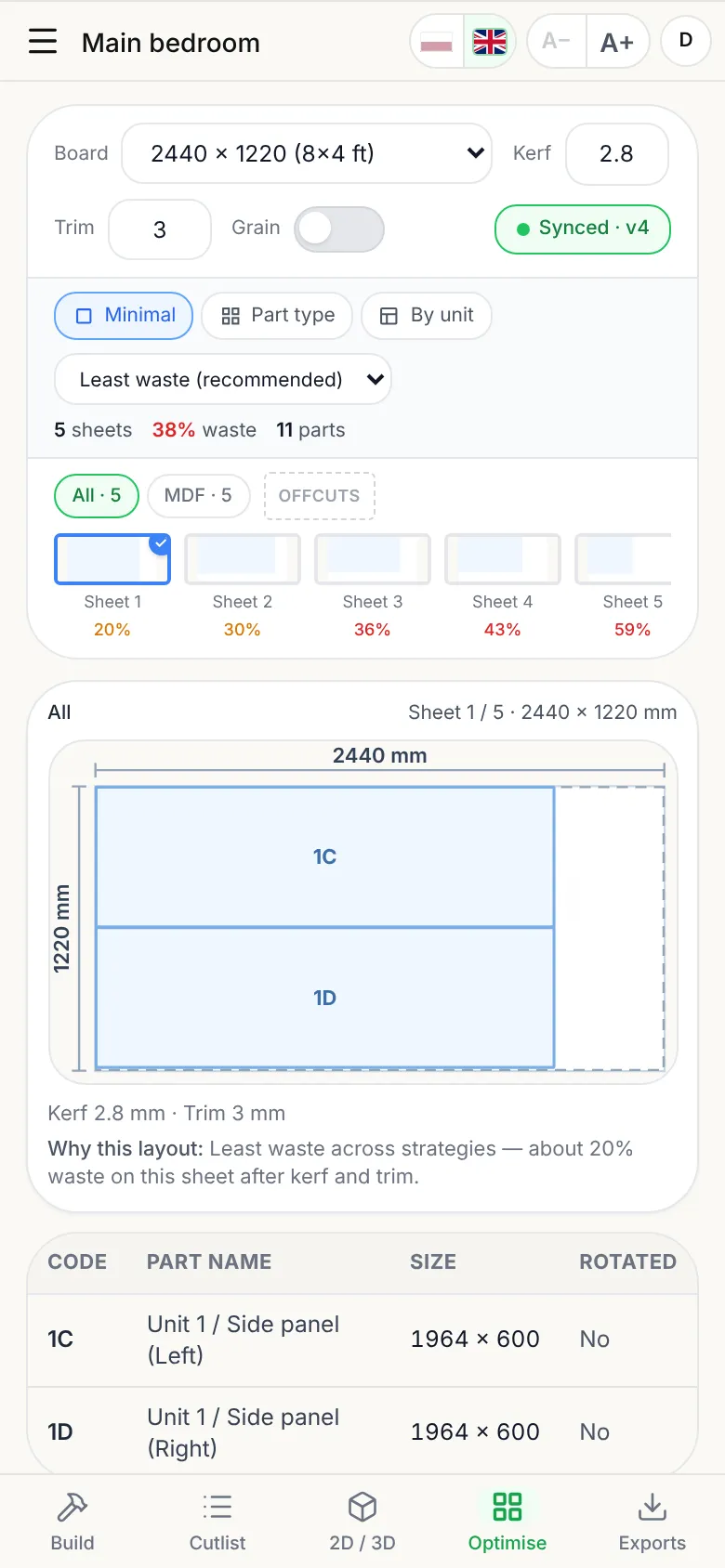The width and height of the screenshot is (725, 1568).
Task: Click 'Kerf 2.8 mm · Trim 3 mm' note
Action: click(x=166, y=1113)
